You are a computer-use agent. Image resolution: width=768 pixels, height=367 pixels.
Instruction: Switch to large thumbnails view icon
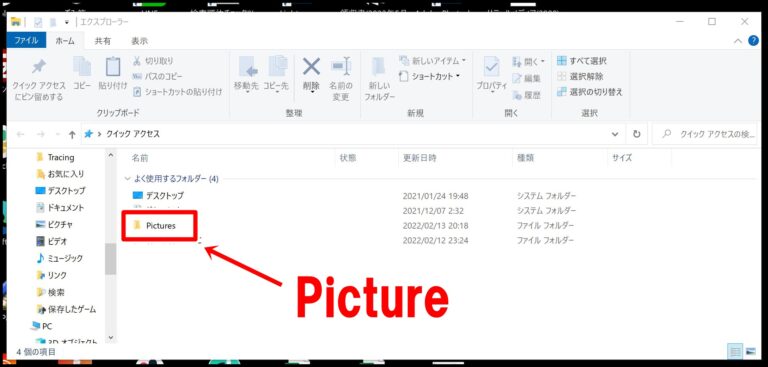click(x=750, y=352)
